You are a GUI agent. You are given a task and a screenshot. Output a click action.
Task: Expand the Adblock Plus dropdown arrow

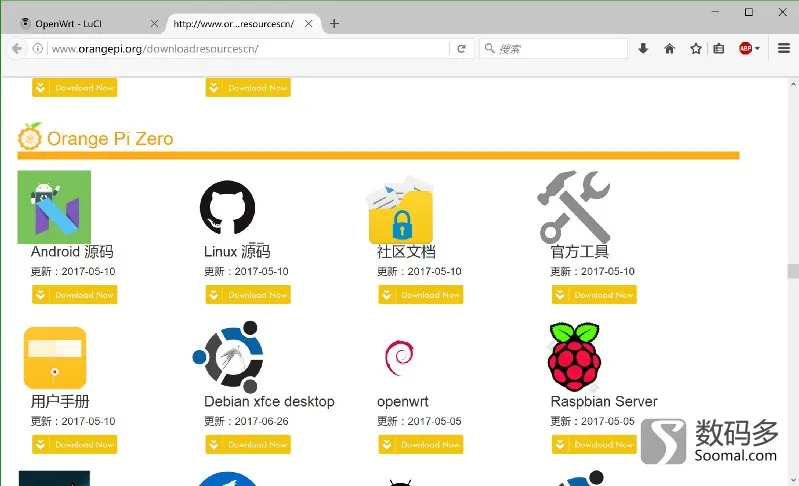point(757,49)
